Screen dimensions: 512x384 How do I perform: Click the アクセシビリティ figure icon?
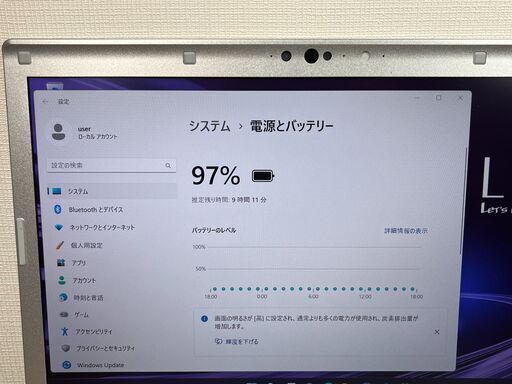65,331
